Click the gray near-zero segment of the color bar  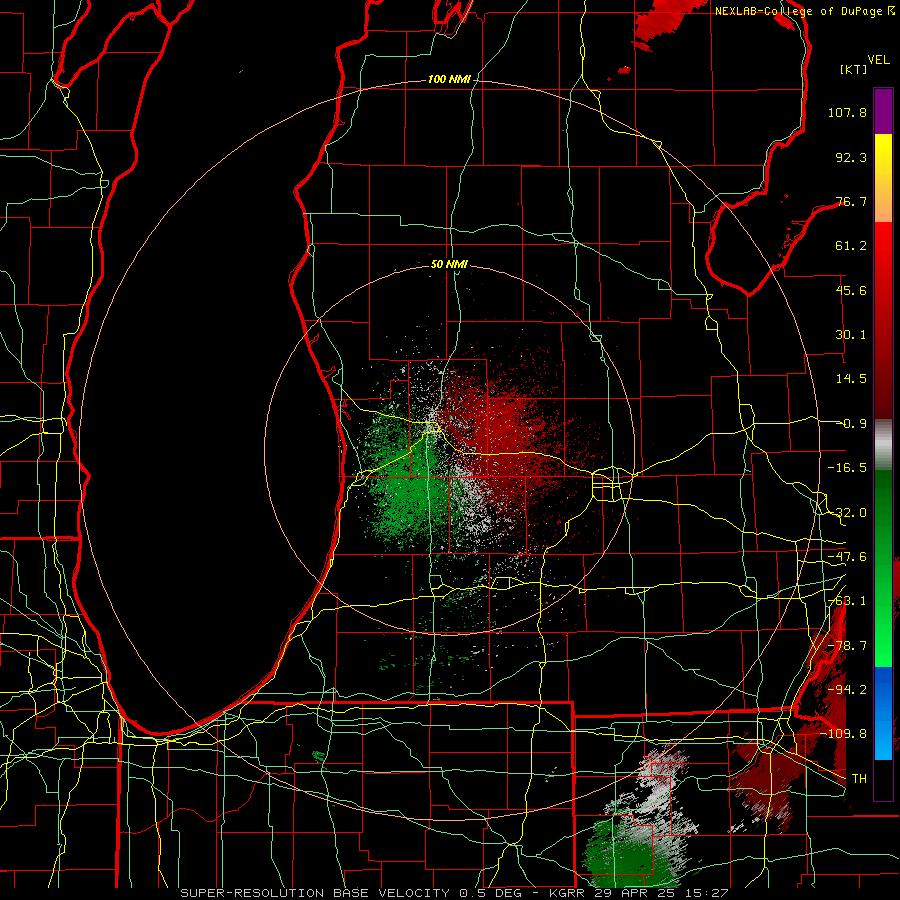(883, 445)
